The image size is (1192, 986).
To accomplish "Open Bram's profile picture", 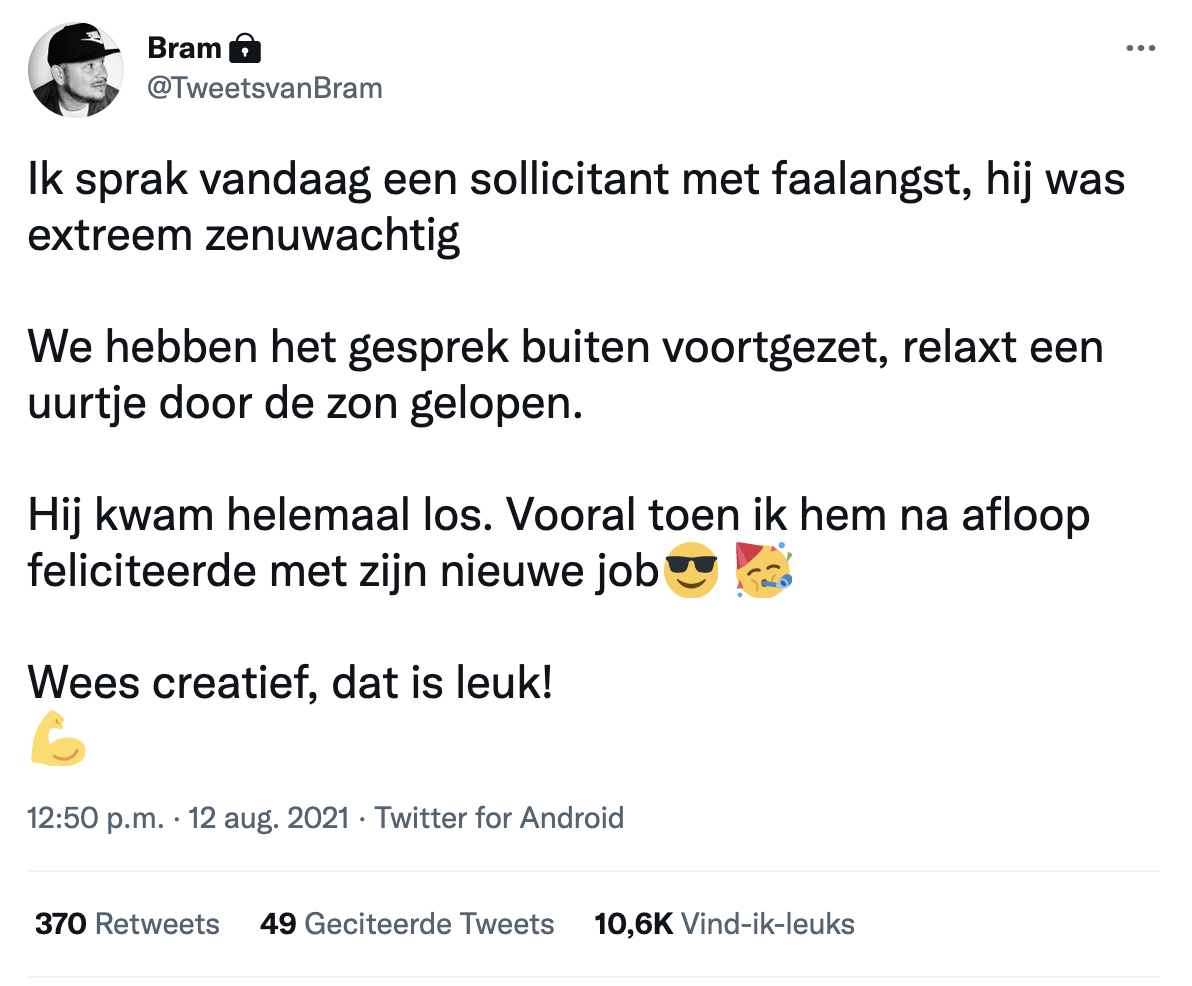I will 78,70.
